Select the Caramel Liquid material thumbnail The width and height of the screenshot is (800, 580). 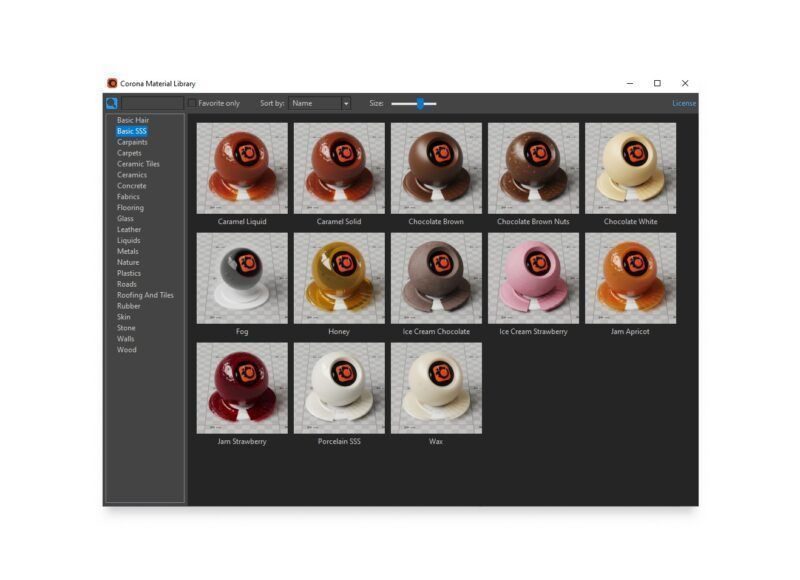coord(242,168)
